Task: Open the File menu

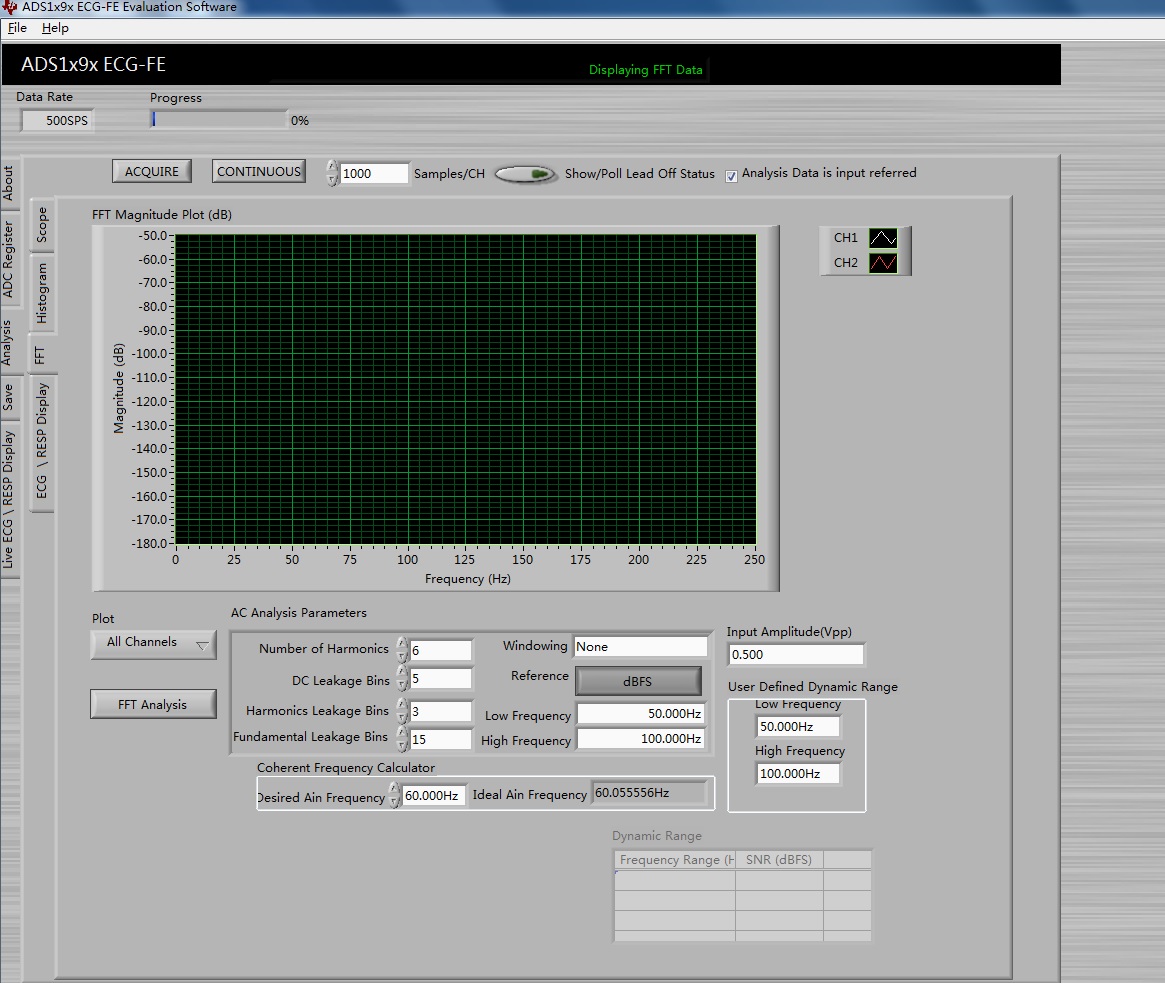Action: (x=17, y=28)
